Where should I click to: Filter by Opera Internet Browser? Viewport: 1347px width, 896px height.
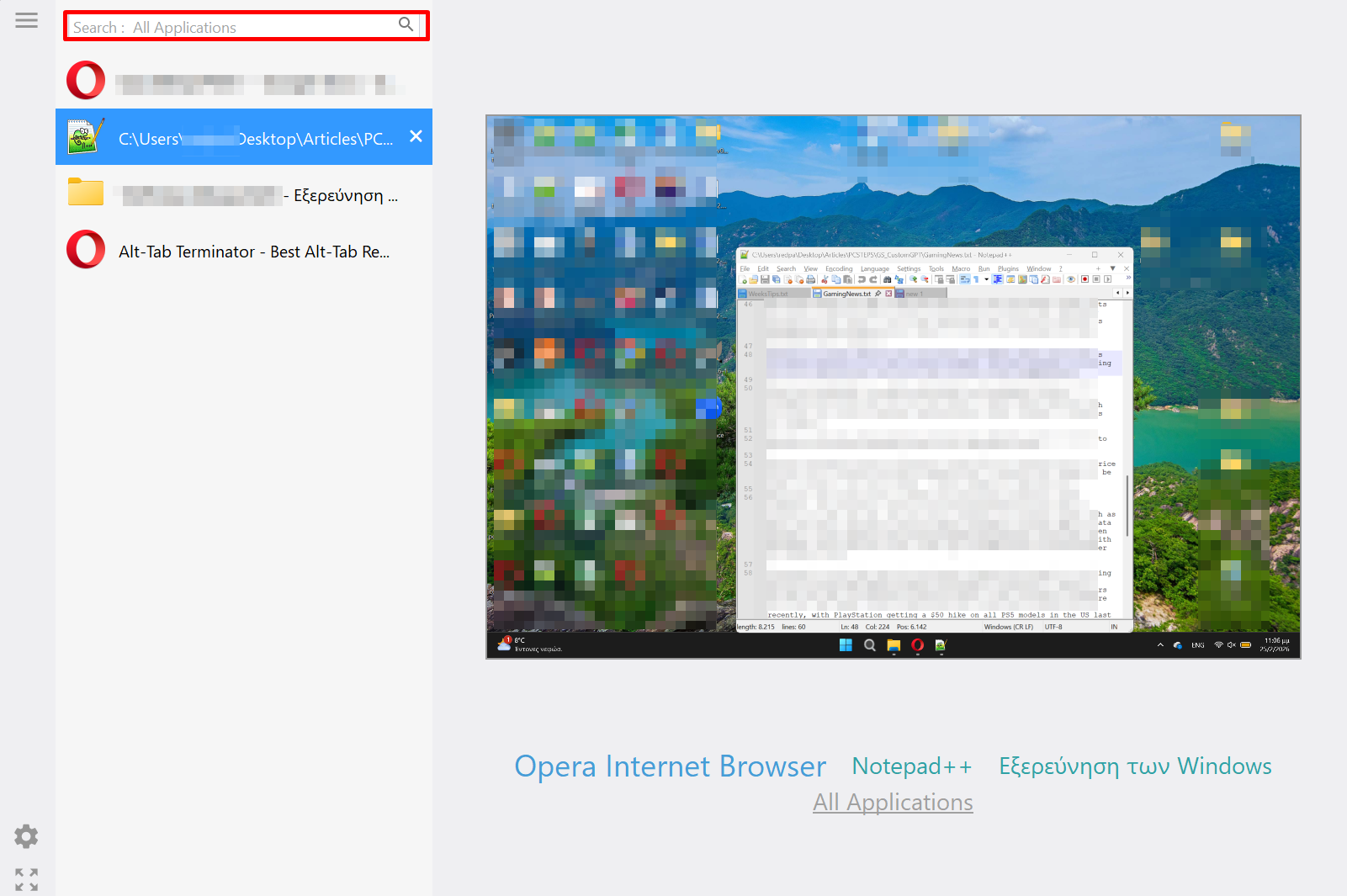671,766
